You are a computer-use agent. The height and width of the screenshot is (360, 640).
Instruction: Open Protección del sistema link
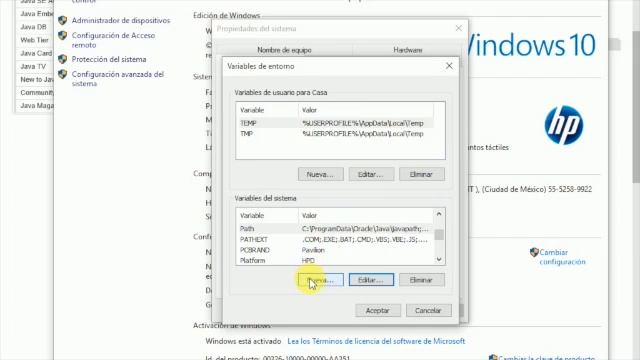pos(109,59)
